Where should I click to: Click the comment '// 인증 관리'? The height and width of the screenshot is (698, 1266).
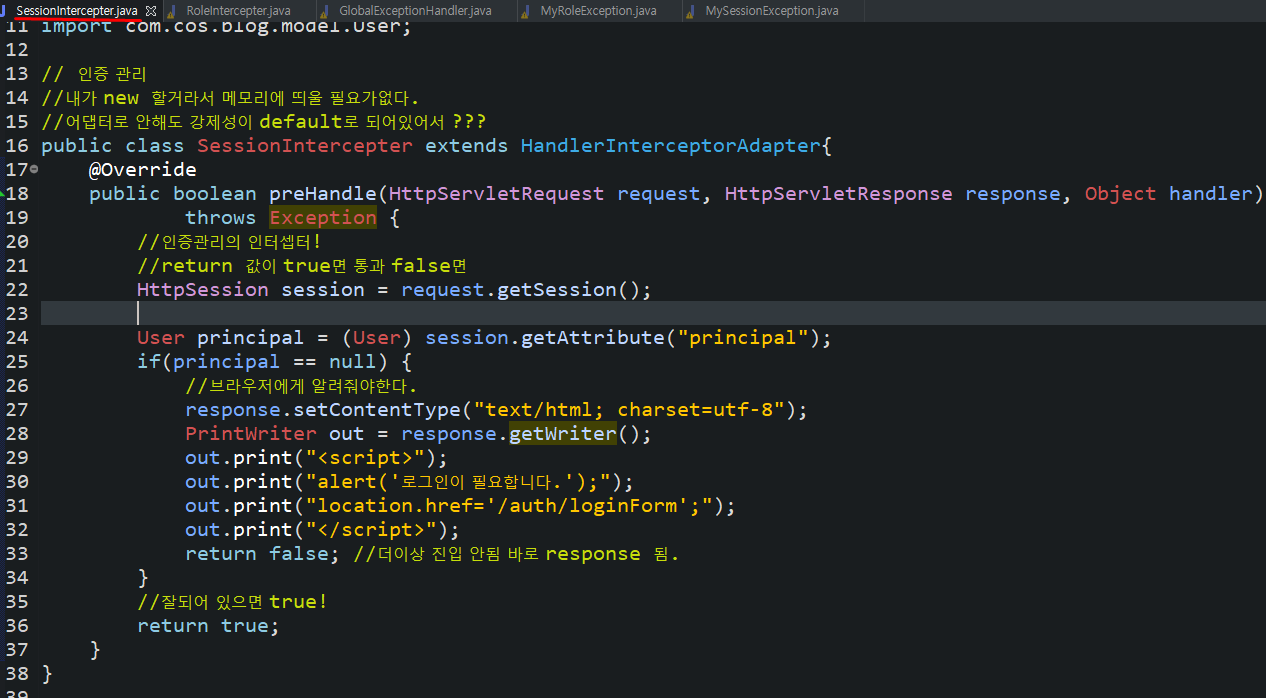tap(94, 73)
